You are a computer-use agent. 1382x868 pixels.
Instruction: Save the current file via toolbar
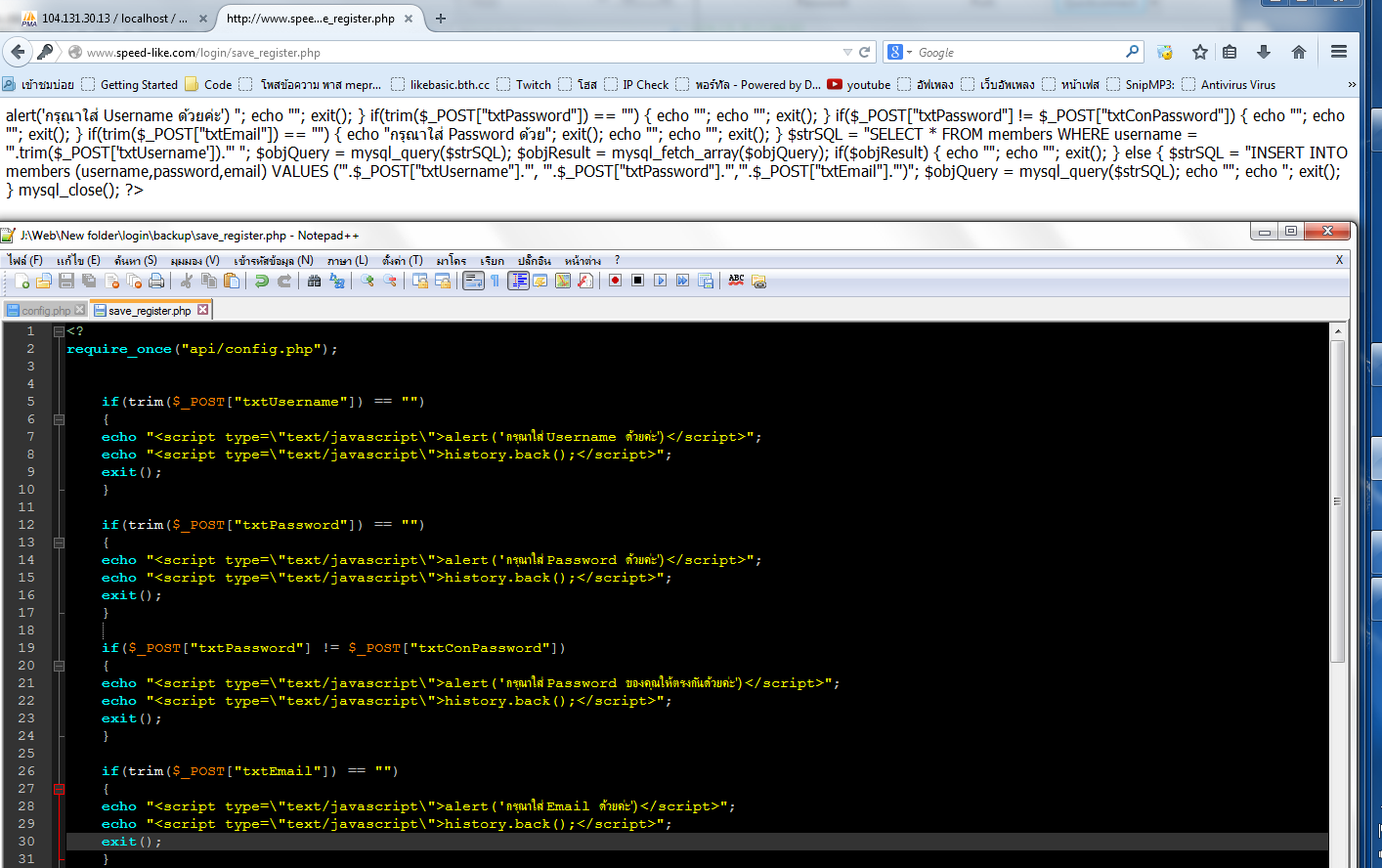(66, 282)
